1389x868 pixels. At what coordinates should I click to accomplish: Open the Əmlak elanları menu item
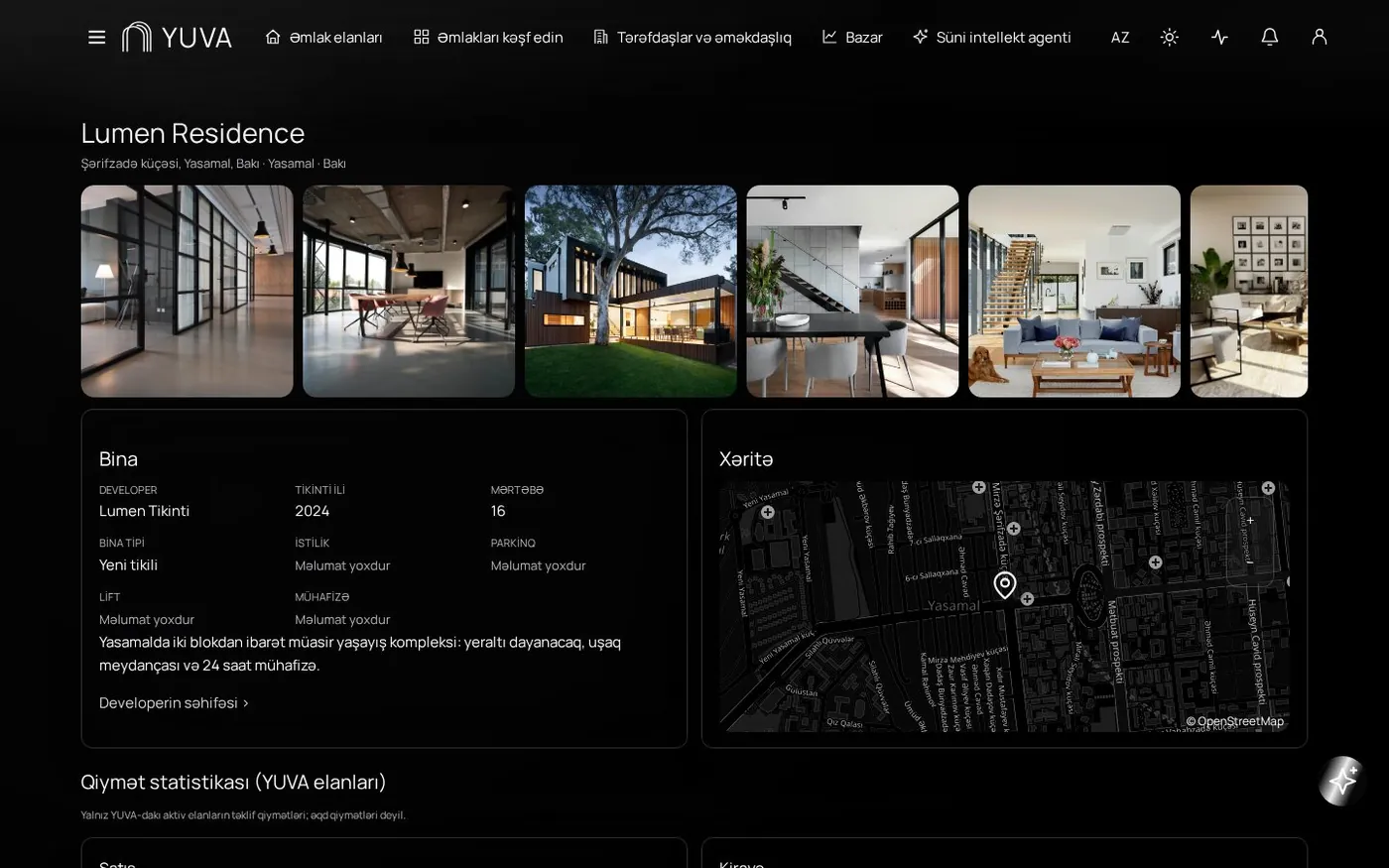click(x=323, y=38)
